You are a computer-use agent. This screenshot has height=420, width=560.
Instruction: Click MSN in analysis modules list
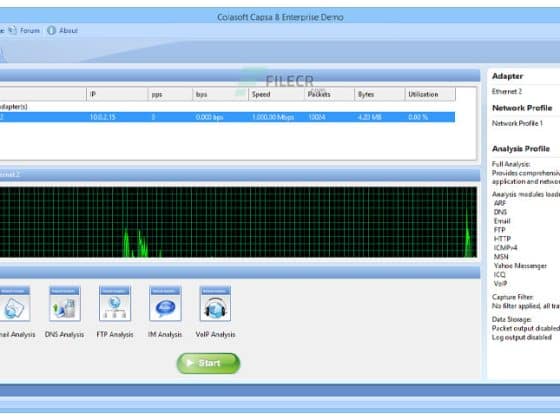coord(501,257)
